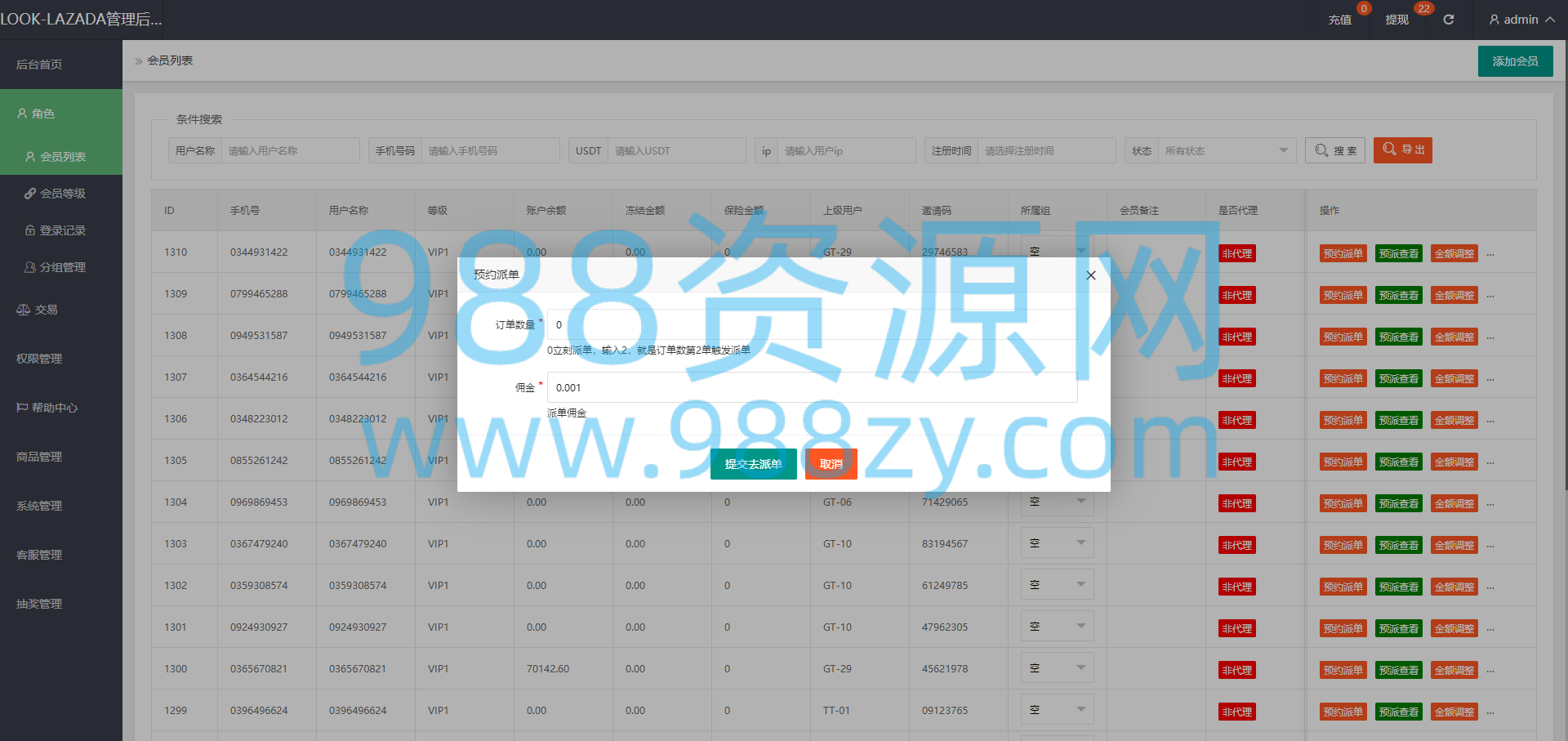Select 会员等级 in the sidebar
The image size is (1568, 741).
pos(55,194)
